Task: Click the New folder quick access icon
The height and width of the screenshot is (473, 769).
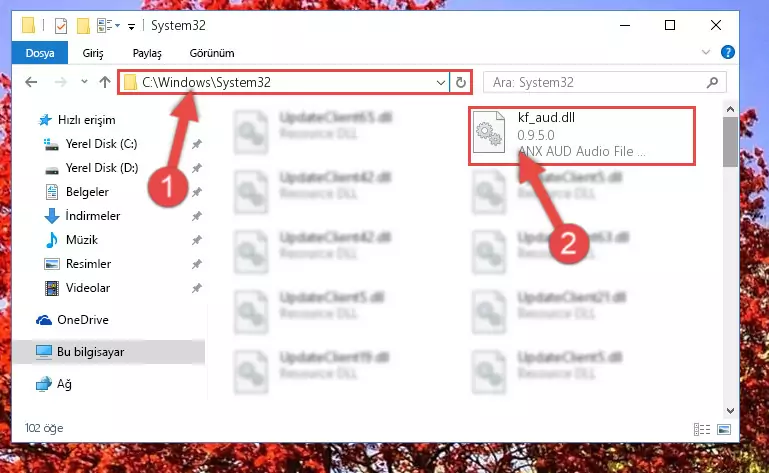Action: click(x=83, y=26)
